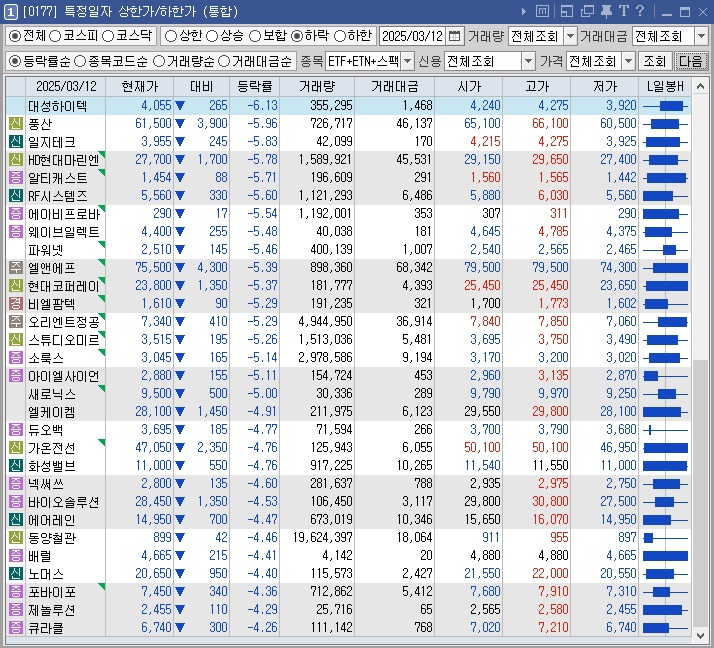Click the 거래량 column header

pyautogui.click(x=317, y=87)
